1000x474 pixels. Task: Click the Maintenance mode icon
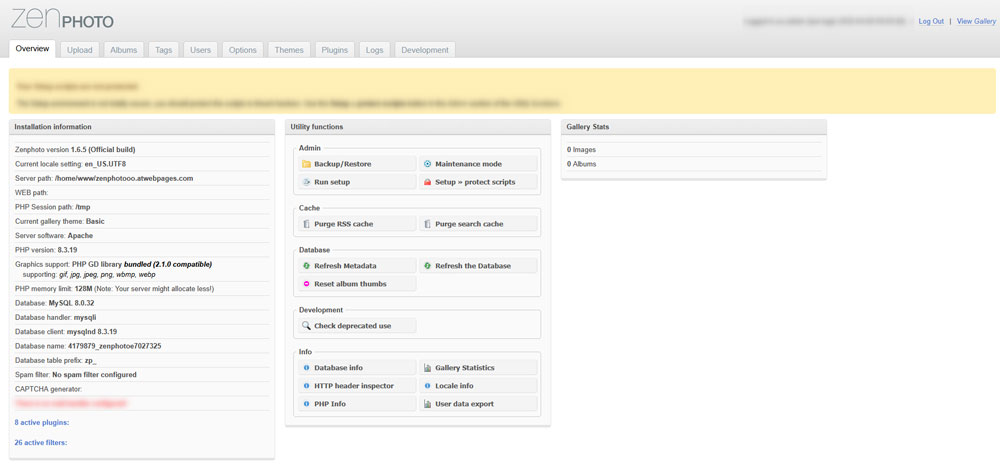pos(427,164)
